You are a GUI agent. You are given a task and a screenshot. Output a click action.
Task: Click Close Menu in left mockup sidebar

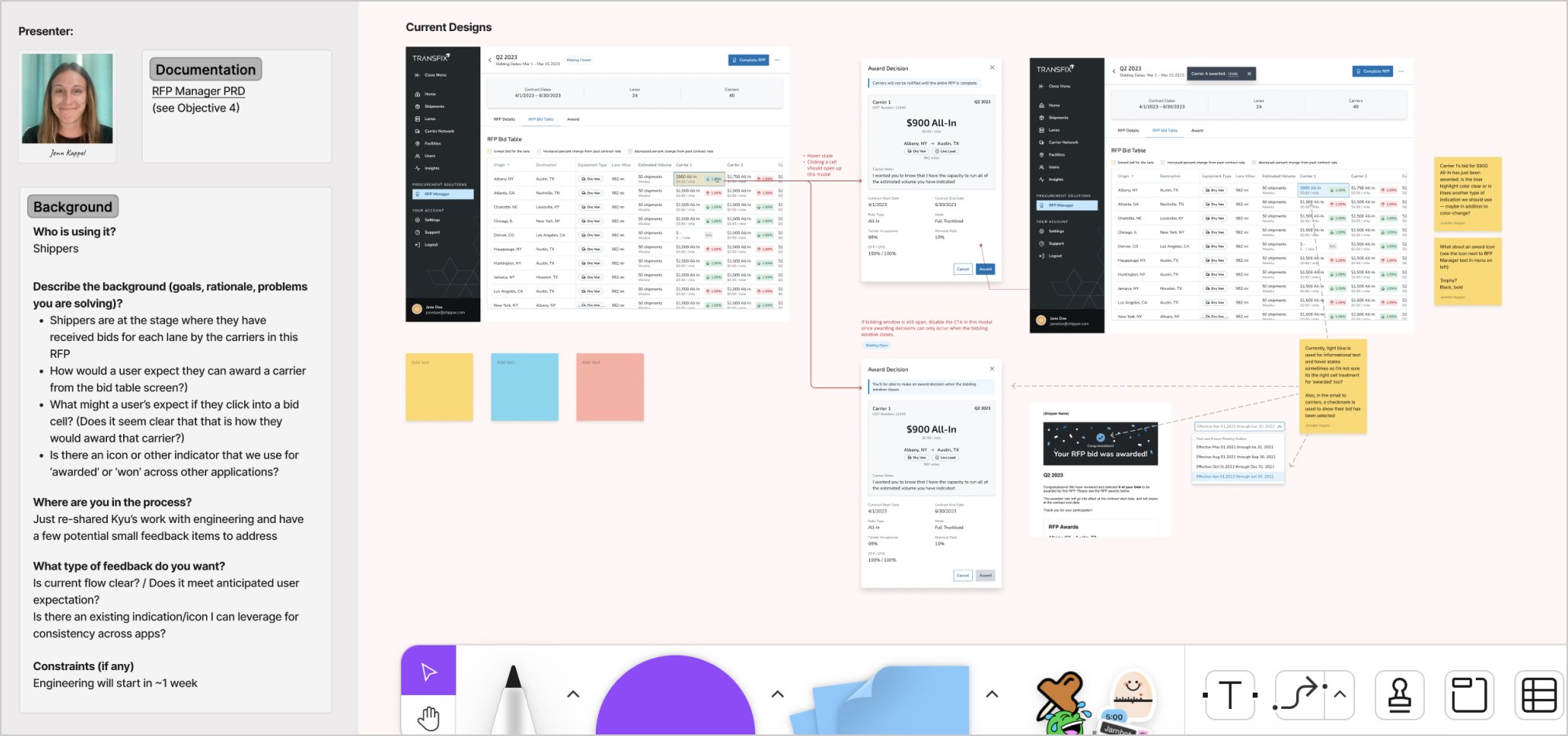coord(431,75)
